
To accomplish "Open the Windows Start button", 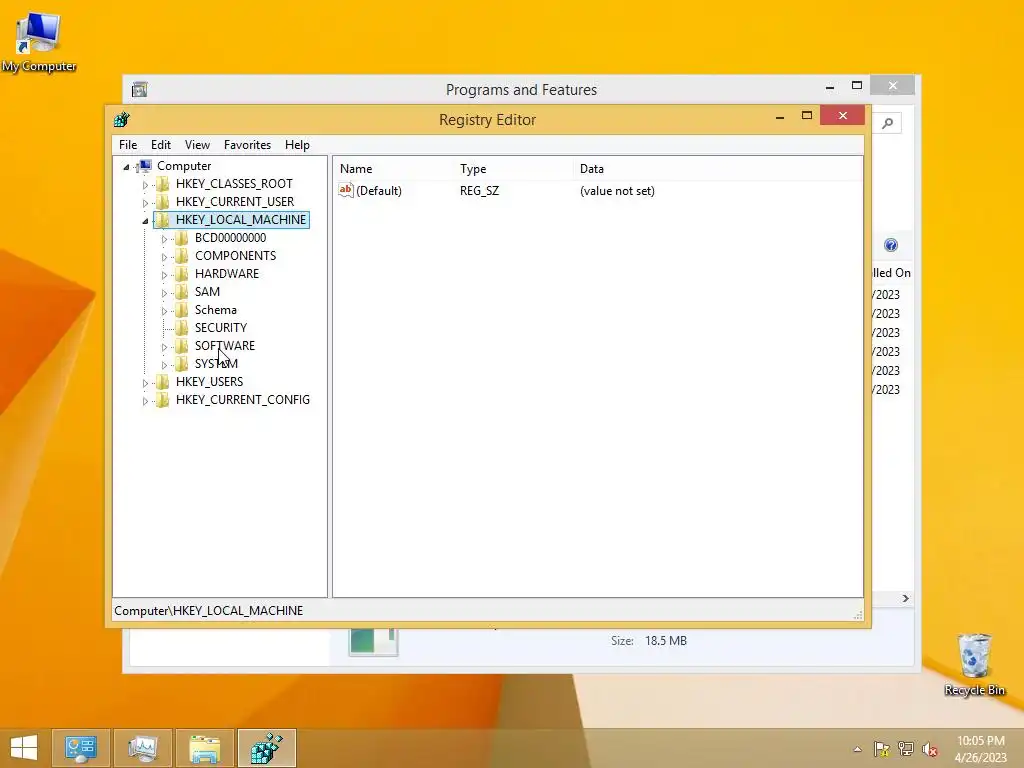I will click(24, 748).
